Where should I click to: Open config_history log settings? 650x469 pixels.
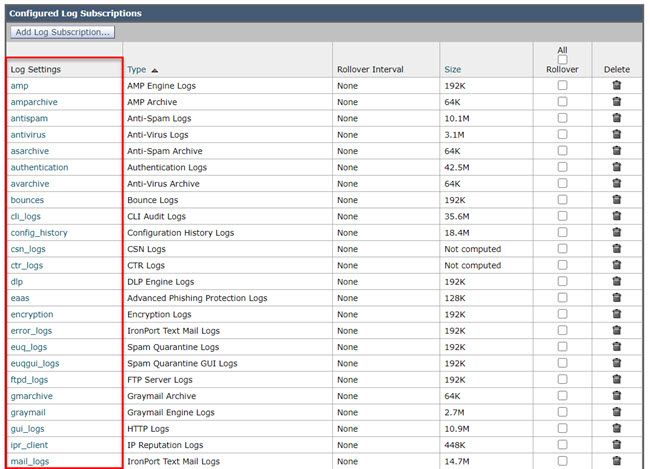point(39,233)
